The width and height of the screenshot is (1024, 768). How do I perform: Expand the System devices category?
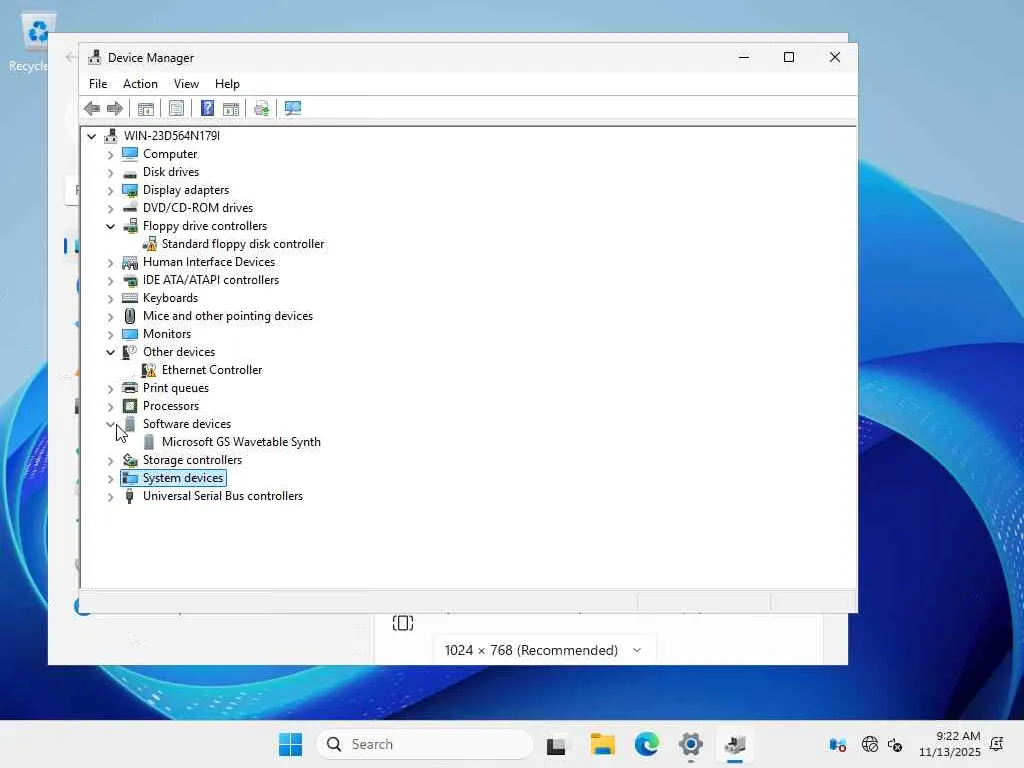[x=110, y=479]
